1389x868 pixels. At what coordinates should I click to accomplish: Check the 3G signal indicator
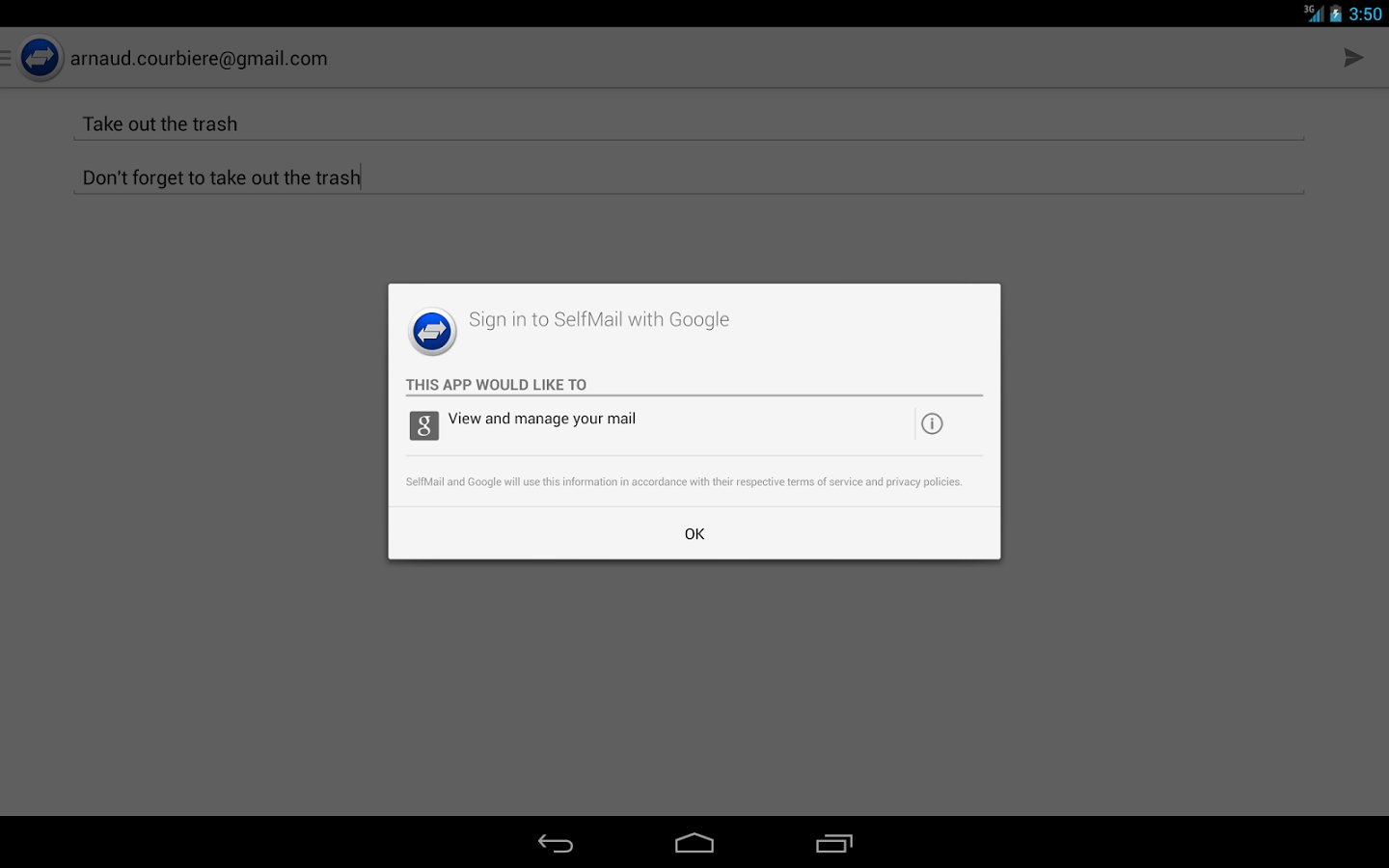[x=1314, y=14]
